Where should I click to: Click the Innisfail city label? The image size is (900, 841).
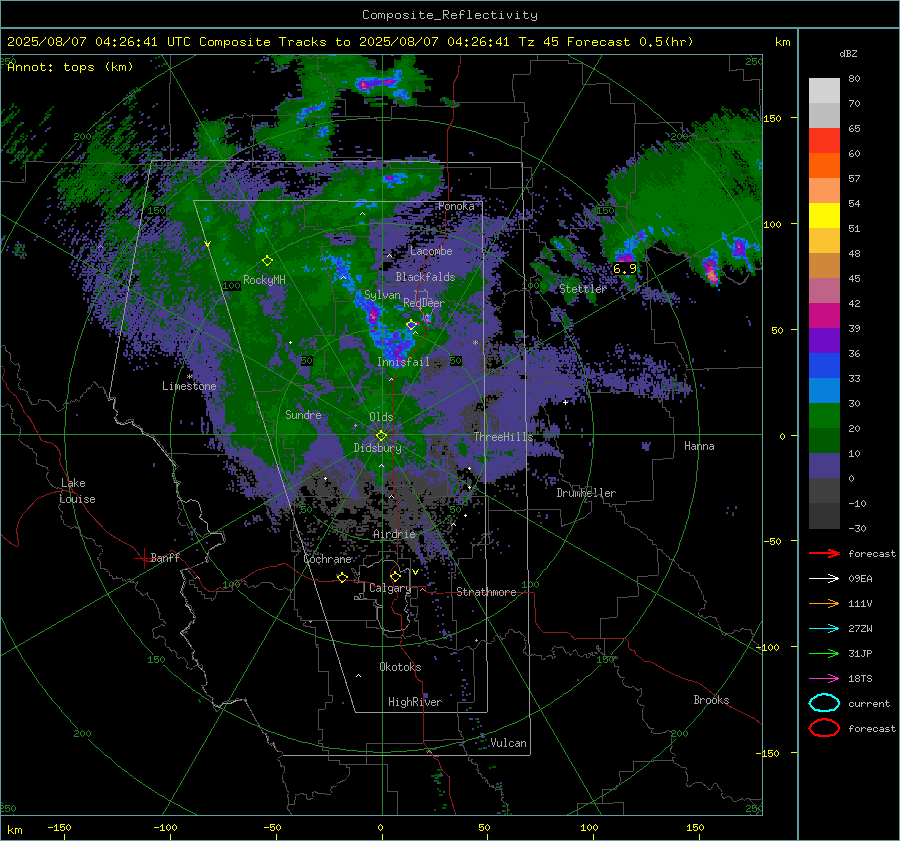403,362
